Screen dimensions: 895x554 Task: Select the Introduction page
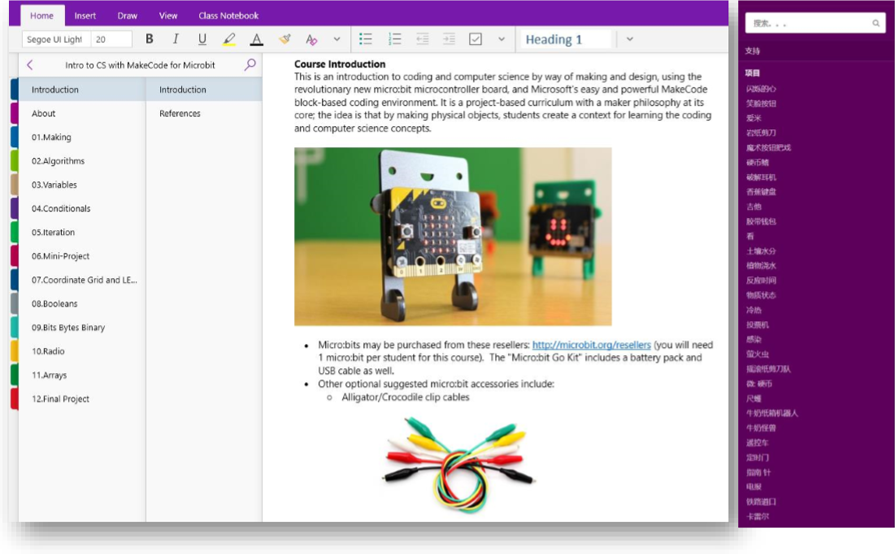(x=204, y=90)
